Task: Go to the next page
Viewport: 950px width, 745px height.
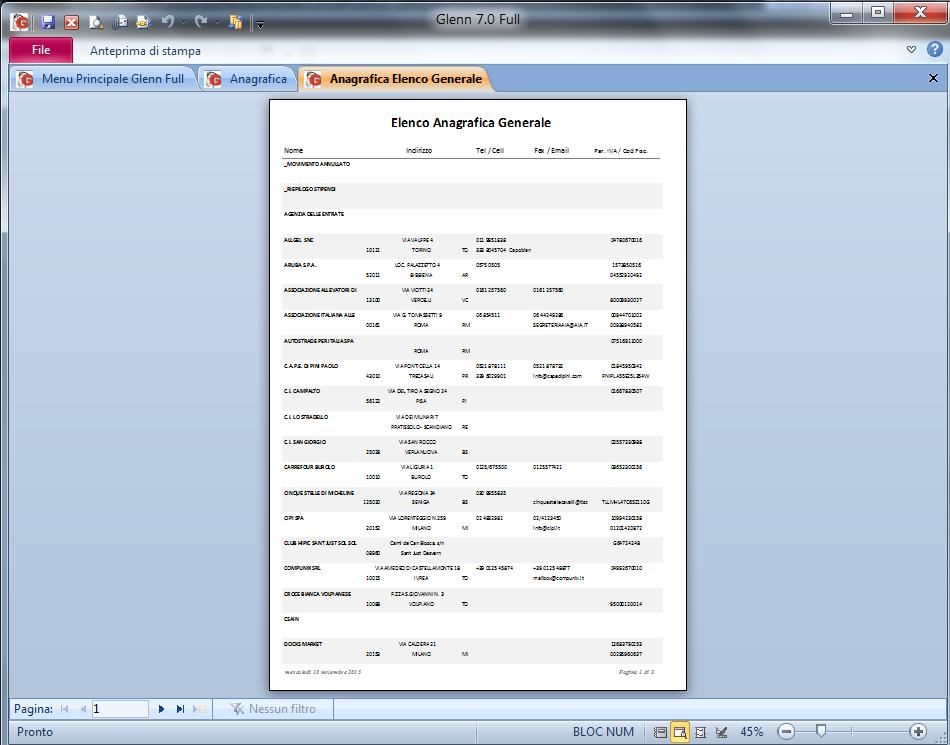Action: [161, 709]
